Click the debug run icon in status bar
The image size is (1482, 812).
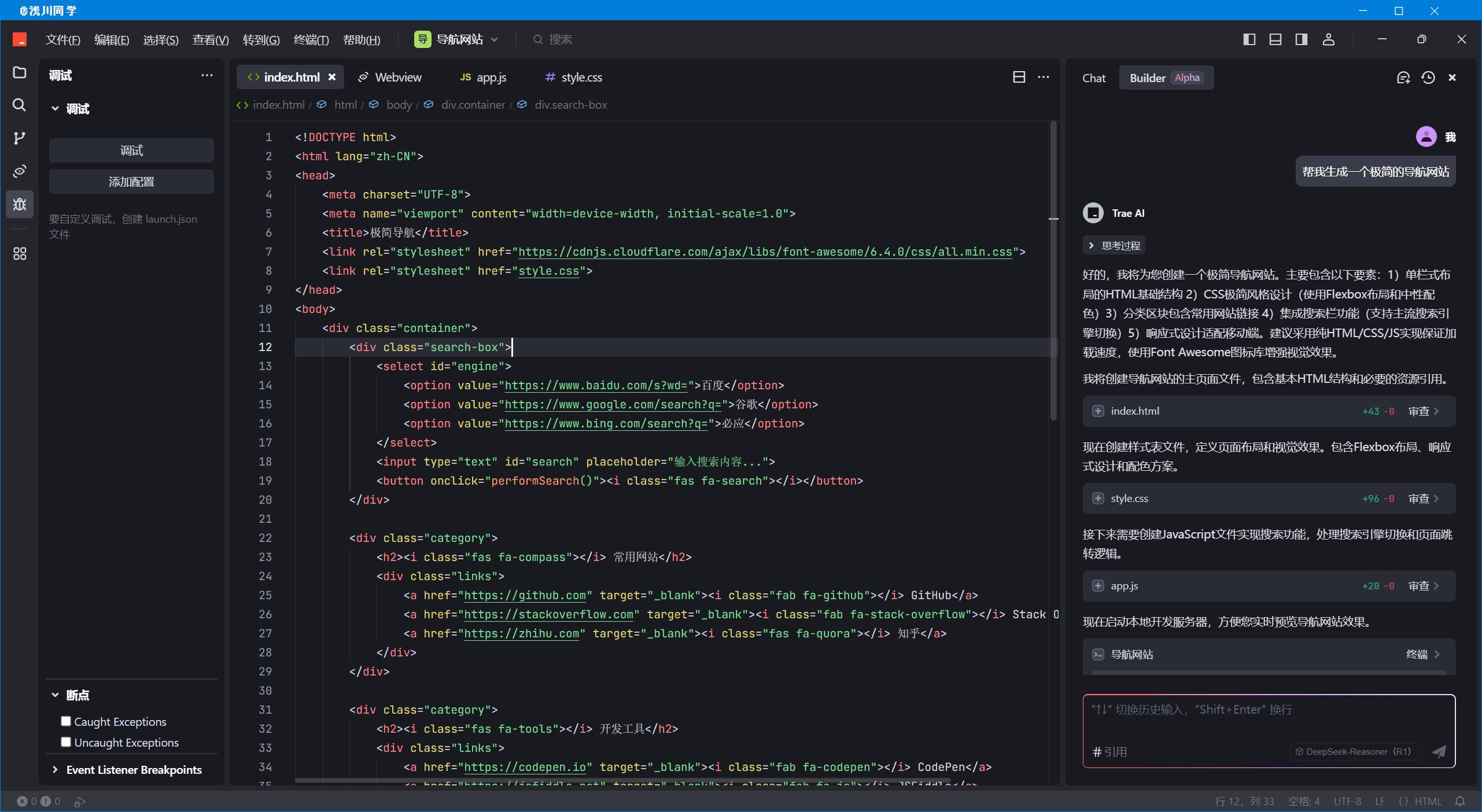click(x=80, y=801)
